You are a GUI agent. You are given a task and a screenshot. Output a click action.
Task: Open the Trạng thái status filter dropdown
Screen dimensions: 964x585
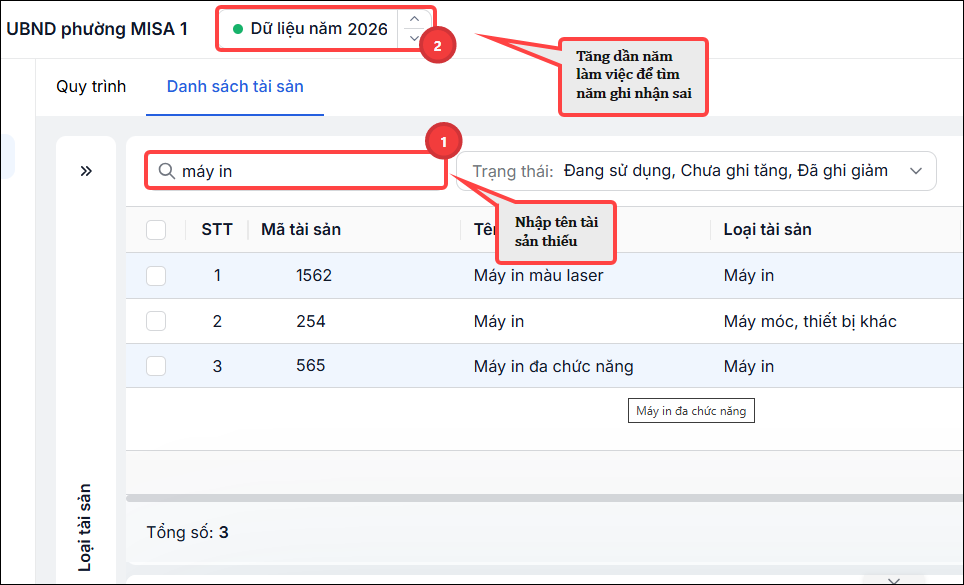tap(696, 171)
